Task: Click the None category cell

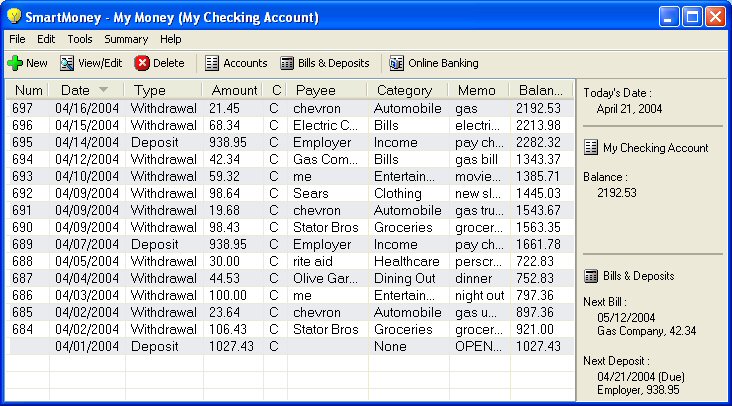Action: [x=390, y=346]
